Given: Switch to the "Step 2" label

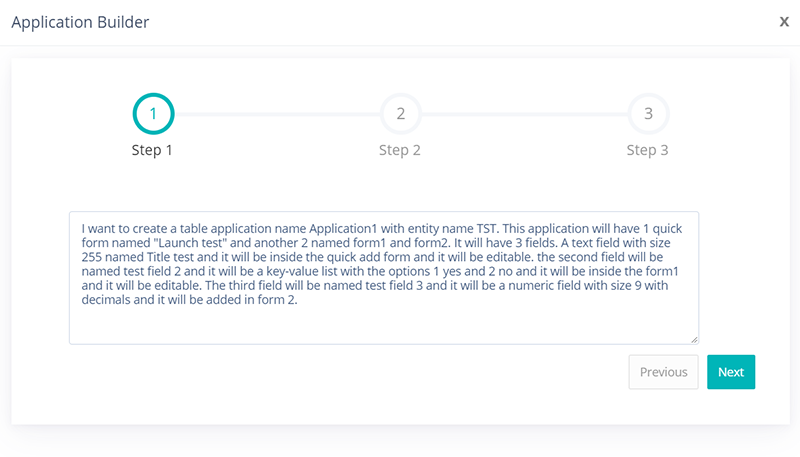Looking at the screenshot, I should tap(400, 150).
